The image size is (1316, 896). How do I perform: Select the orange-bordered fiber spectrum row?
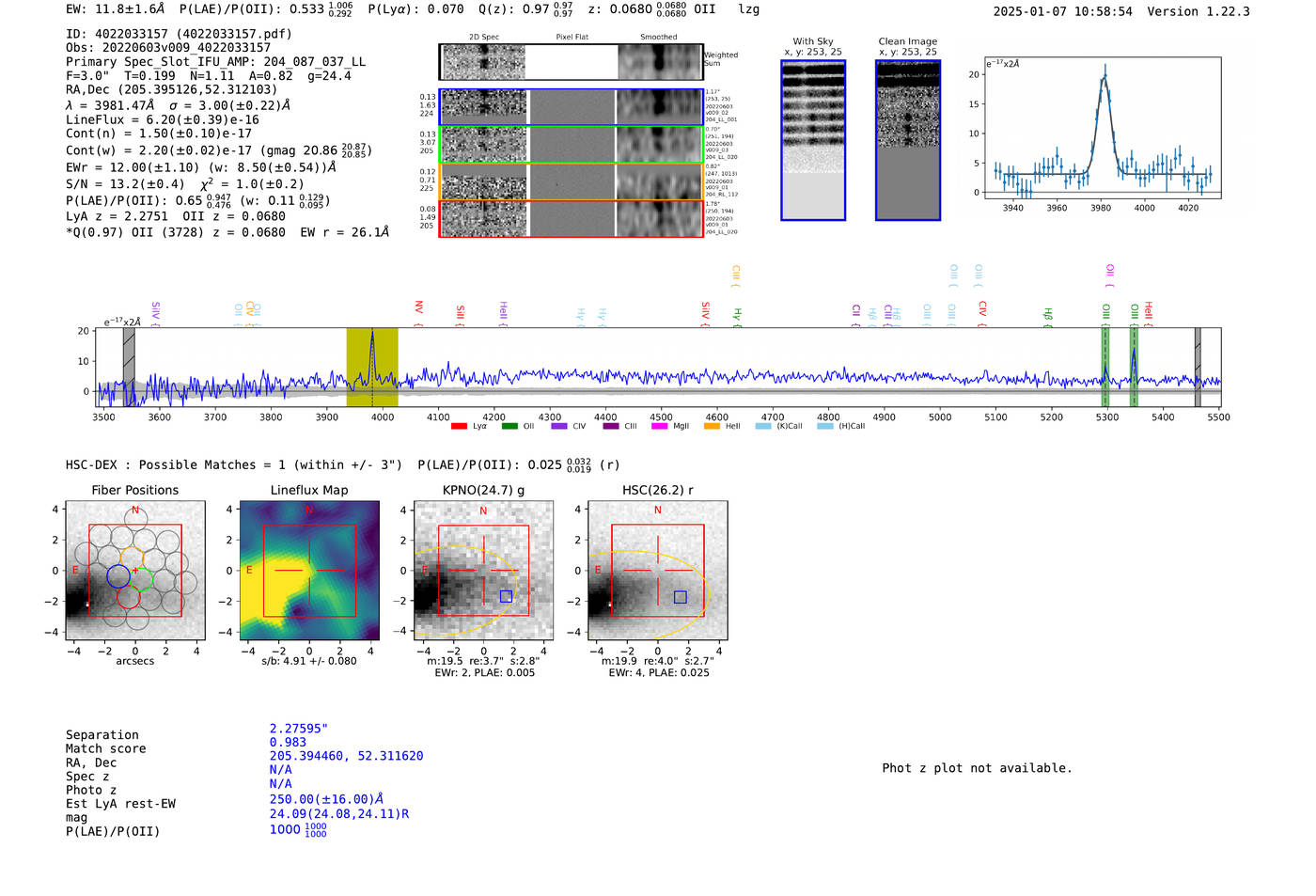tap(571, 181)
